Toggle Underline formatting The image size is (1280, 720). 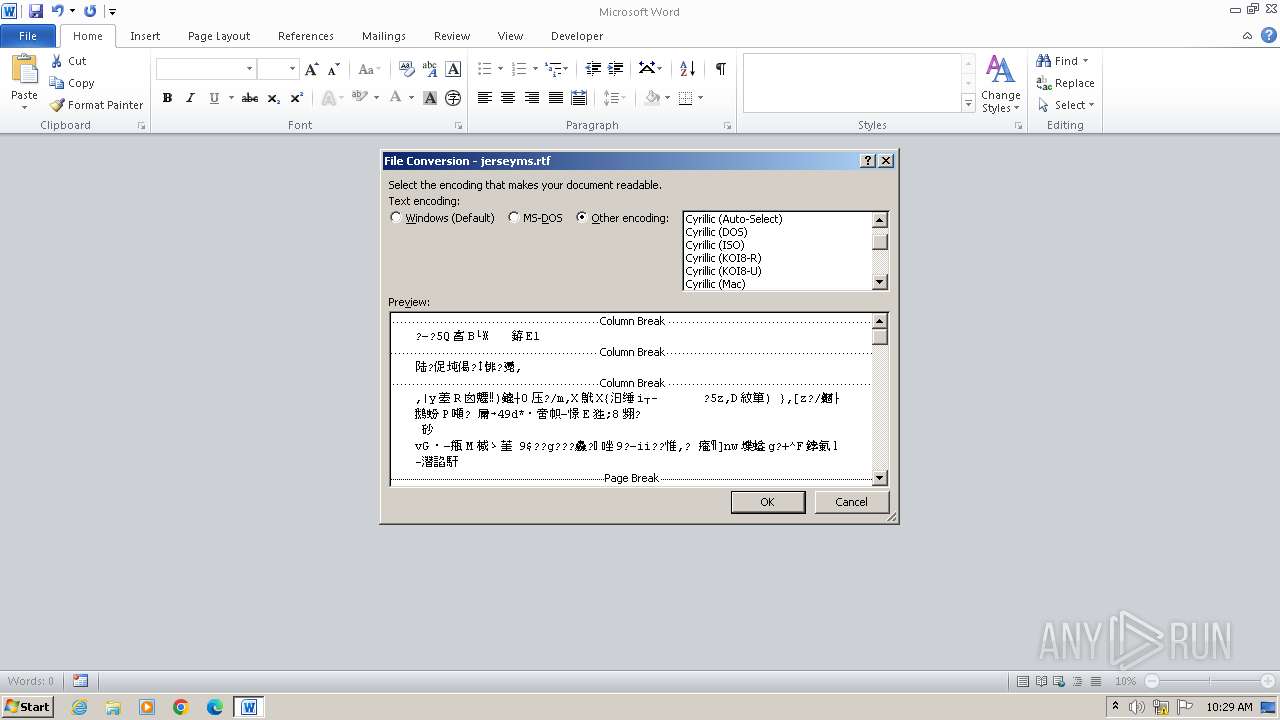[x=214, y=98]
